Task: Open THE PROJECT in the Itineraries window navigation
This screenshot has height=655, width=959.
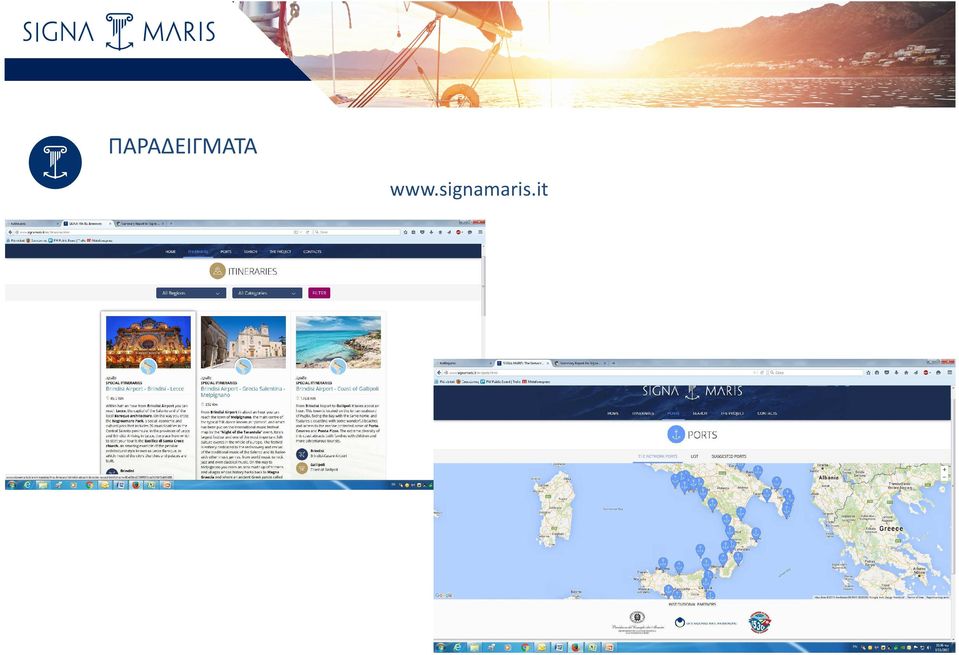Action: coord(280,251)
